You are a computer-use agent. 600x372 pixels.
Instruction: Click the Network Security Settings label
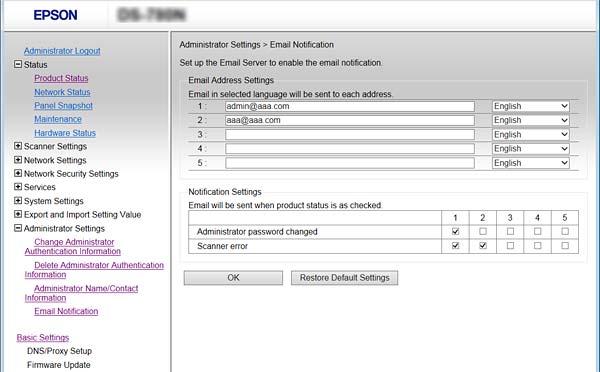71,174
